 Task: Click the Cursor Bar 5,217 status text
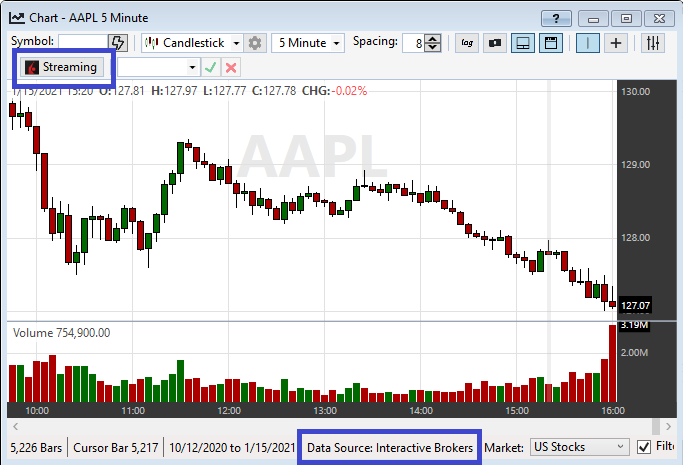115,448
